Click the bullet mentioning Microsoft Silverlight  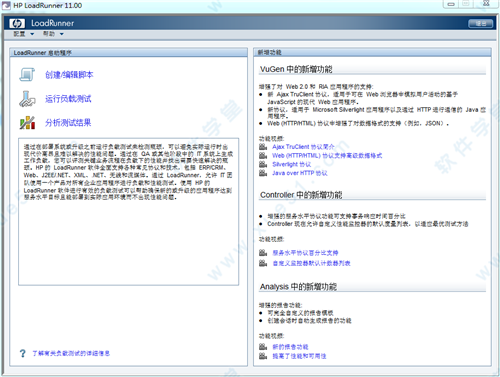pos(377,113)
